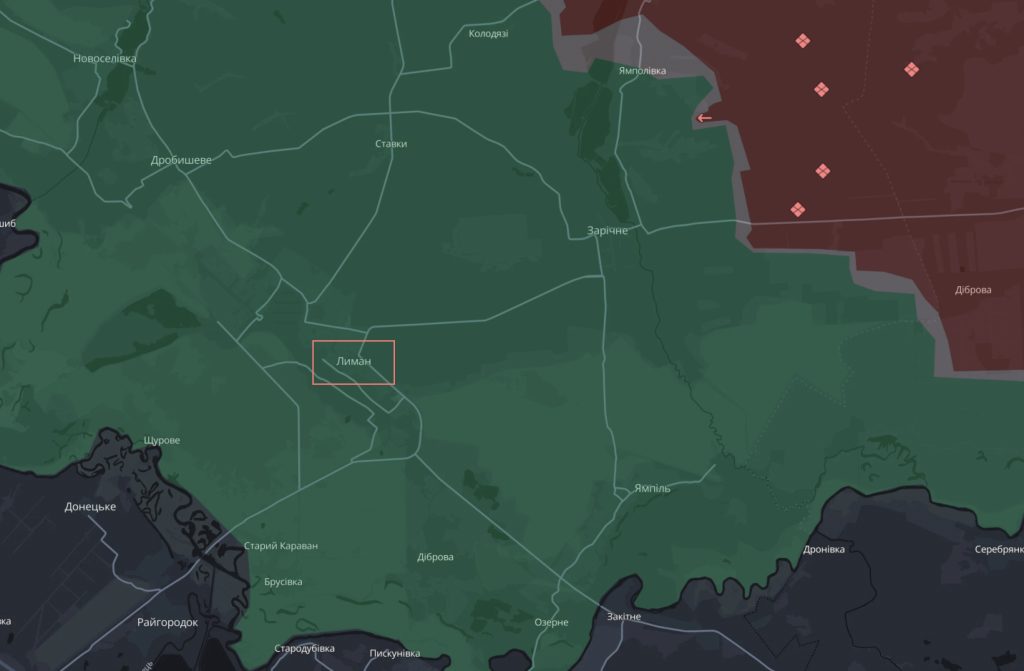Select the Райгородок town label
Viewport: 1024px width, 671px height.
(167, 622)
